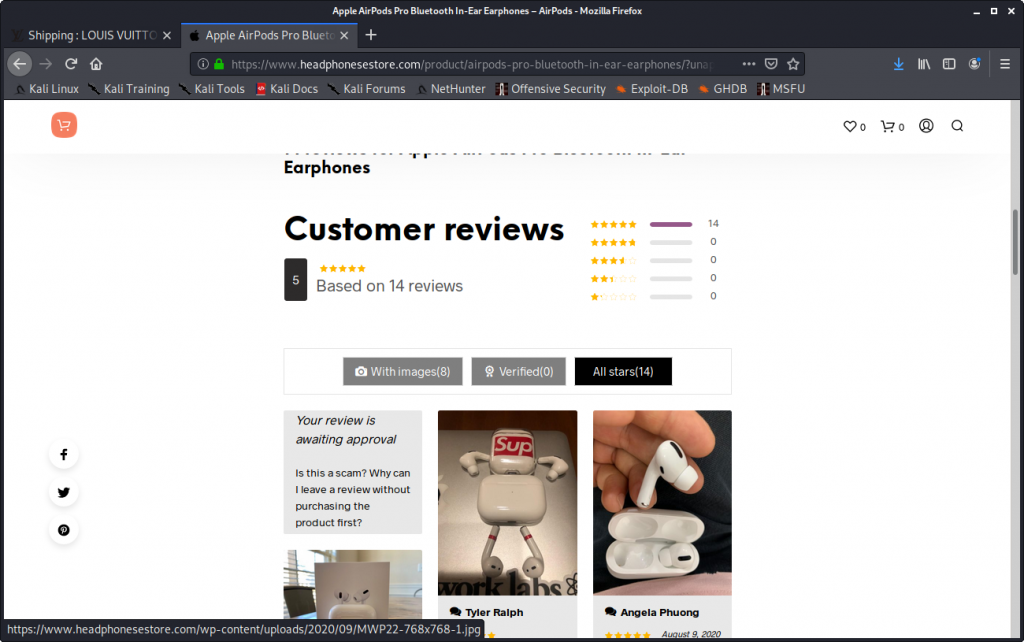
Task: Go back to the previous page
Action: (20, 64)
